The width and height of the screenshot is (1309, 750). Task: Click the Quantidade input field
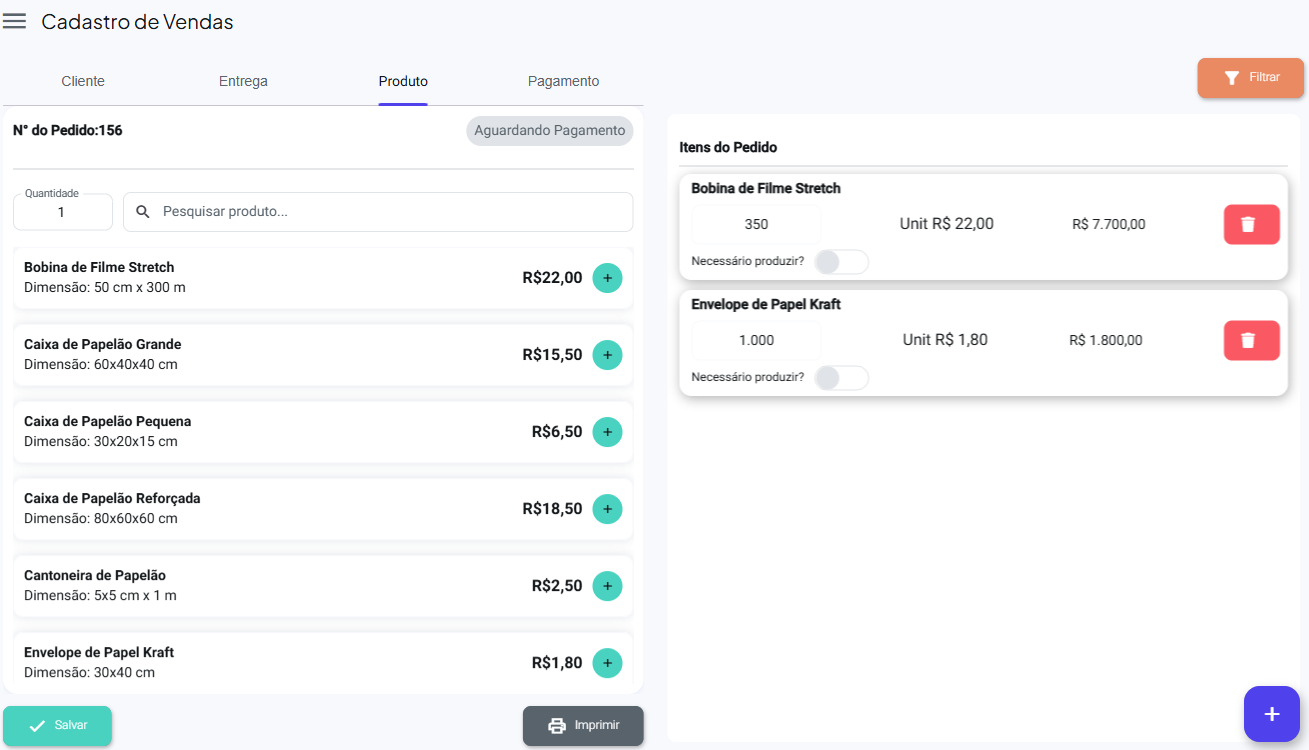coord(62,212)
